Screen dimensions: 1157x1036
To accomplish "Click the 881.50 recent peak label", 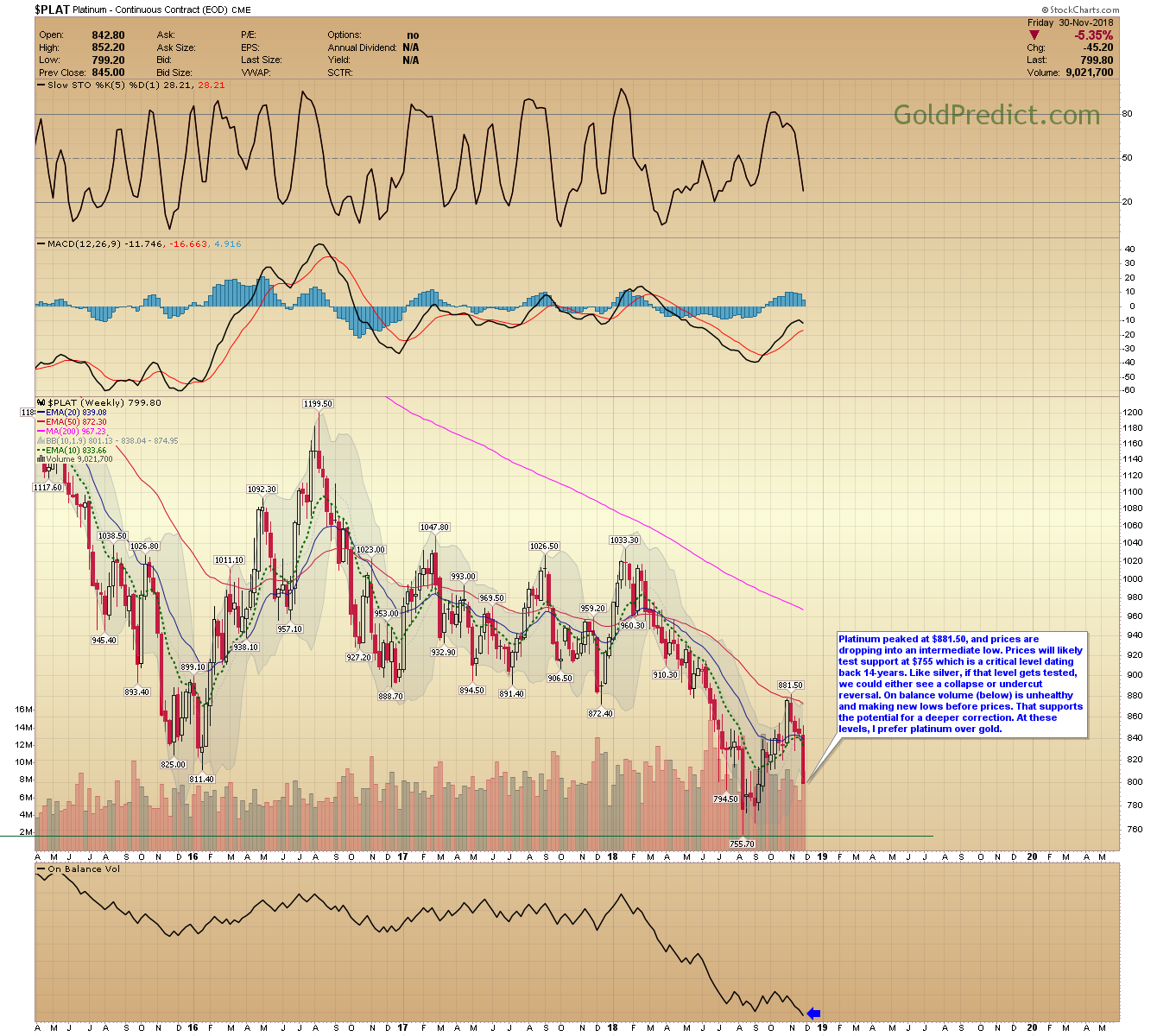I will pyautogui.click(x=791, y=685).
